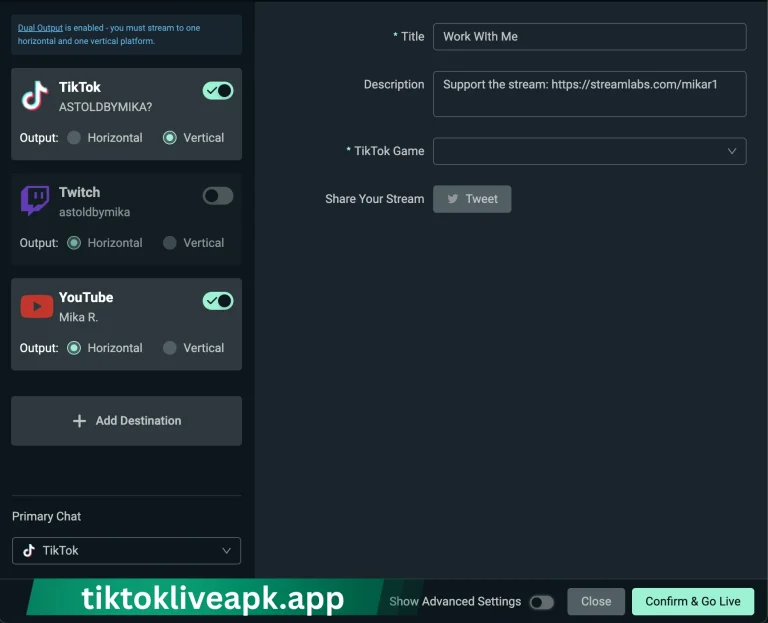Click the 'Primary Chat' label
The height and width of the screenshot is (623, 768).
pyautogui.click(x=47, y=516)
